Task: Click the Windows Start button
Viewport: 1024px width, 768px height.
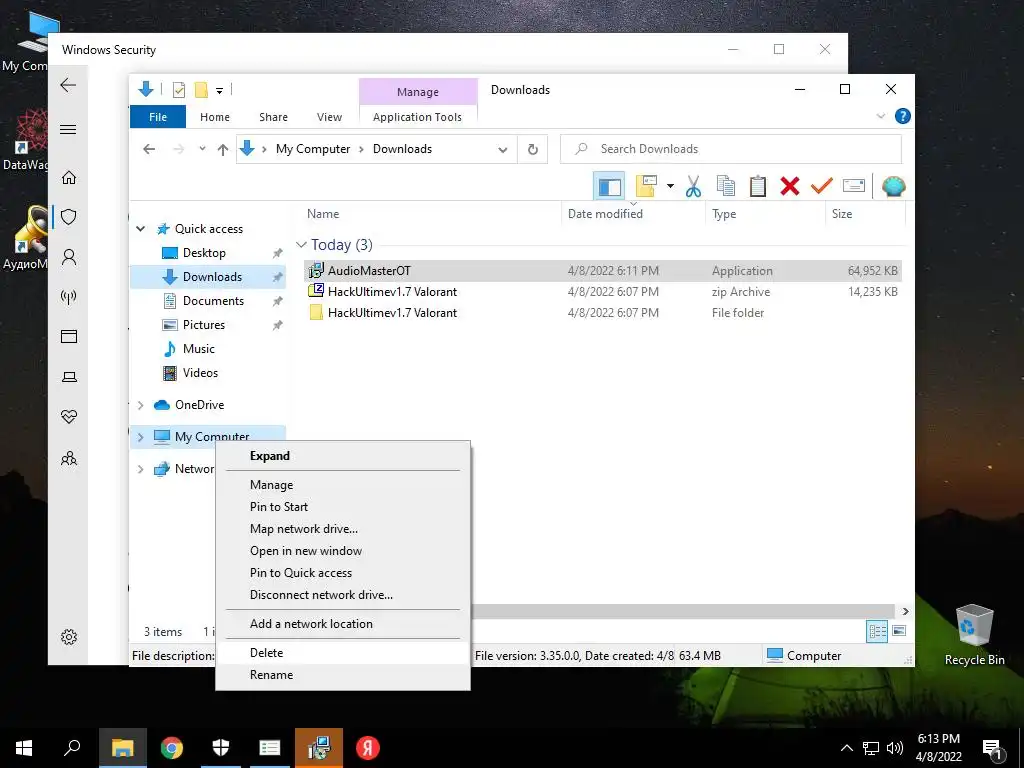Action: click(24, 748)
